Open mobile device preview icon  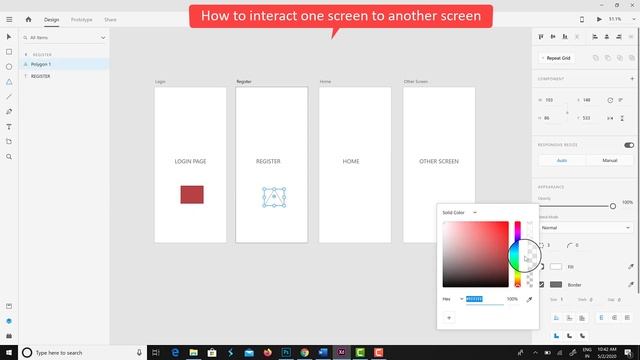pos(582,19)
